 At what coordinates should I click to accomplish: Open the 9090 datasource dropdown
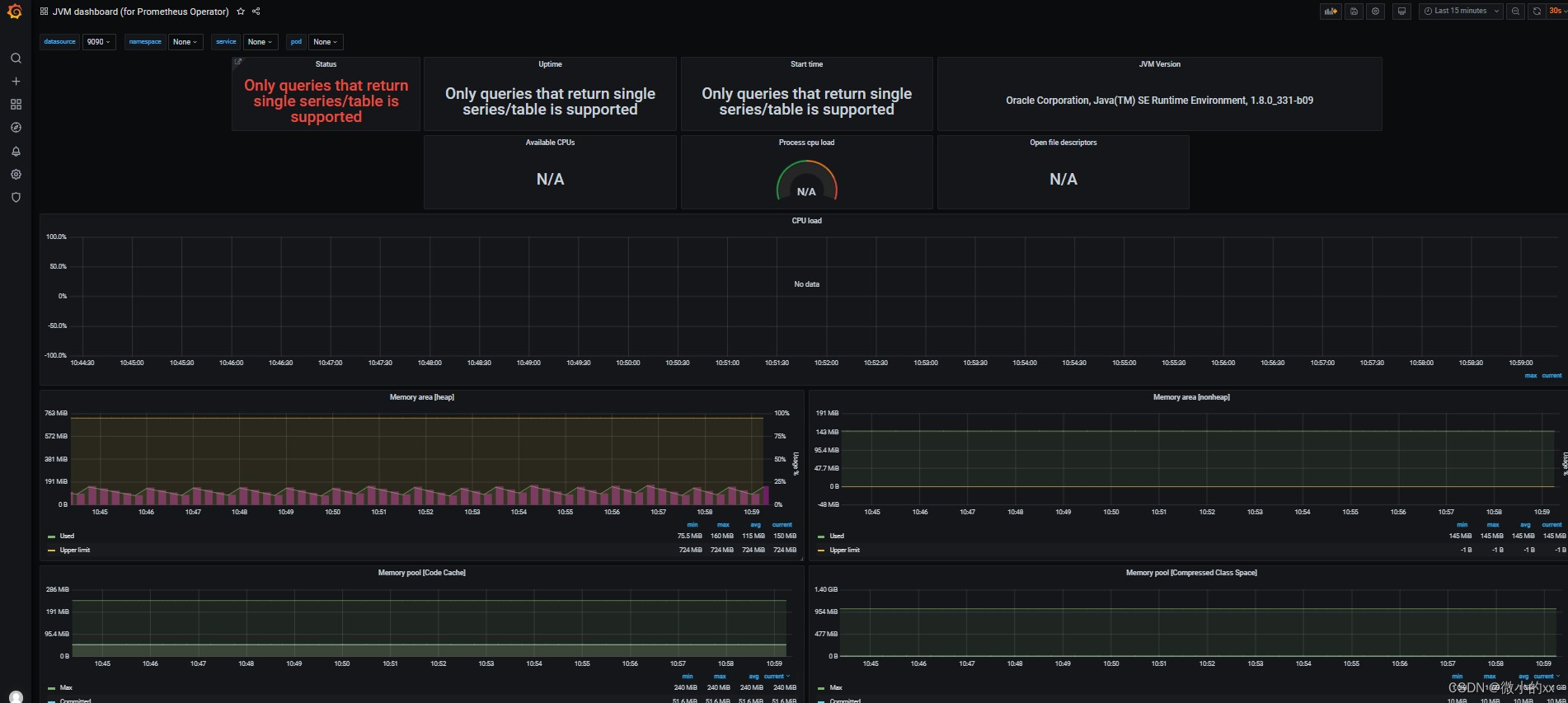click(99, 42)
